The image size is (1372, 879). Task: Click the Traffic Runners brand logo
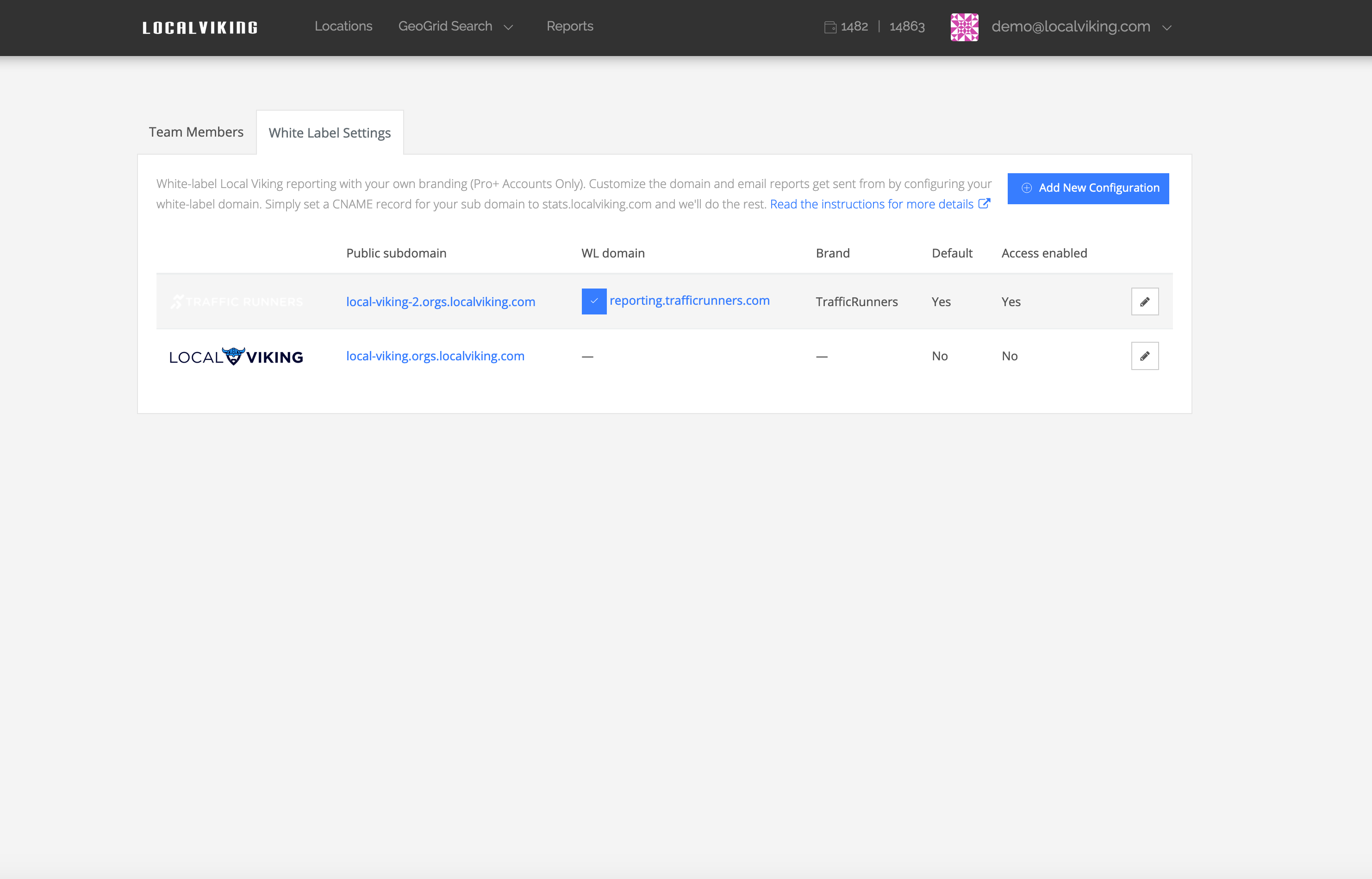(237, 301)
